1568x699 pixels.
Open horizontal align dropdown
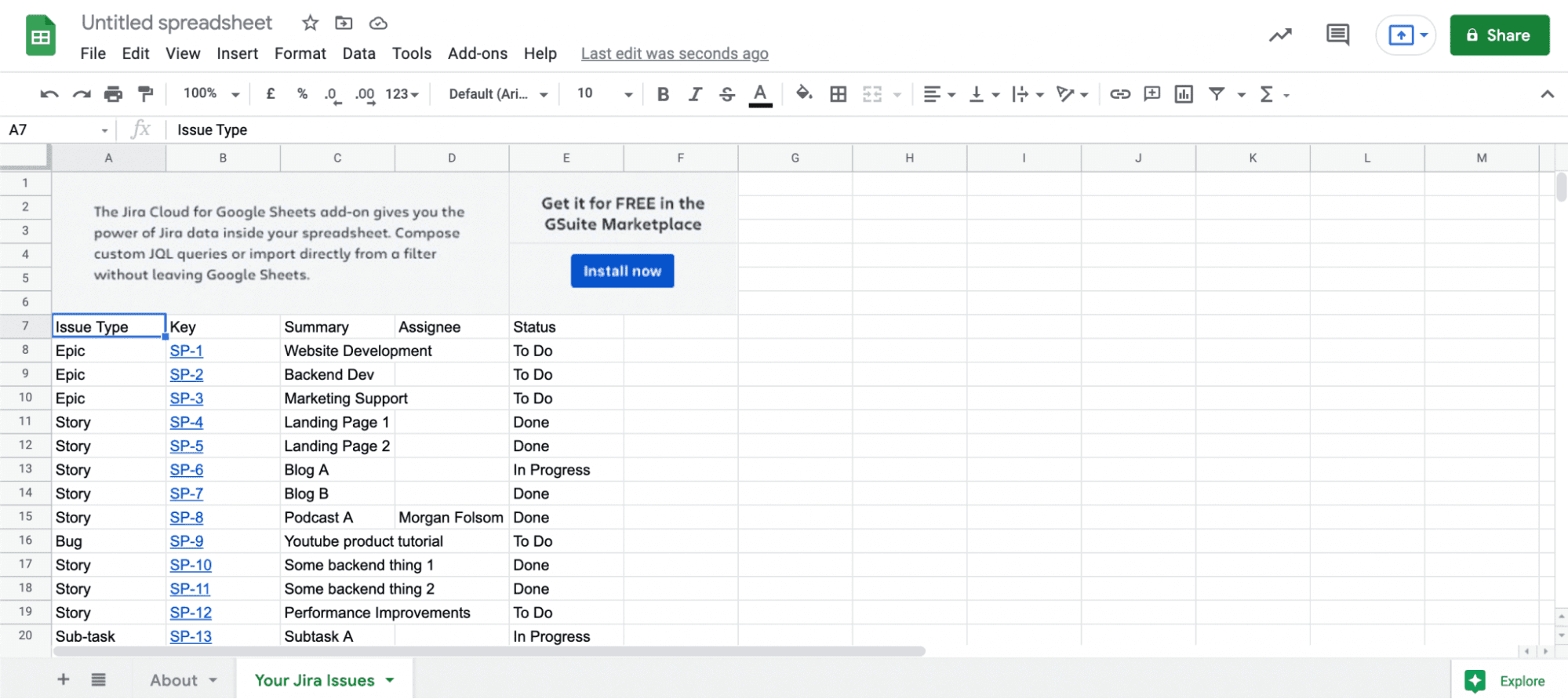click(939, 94)
